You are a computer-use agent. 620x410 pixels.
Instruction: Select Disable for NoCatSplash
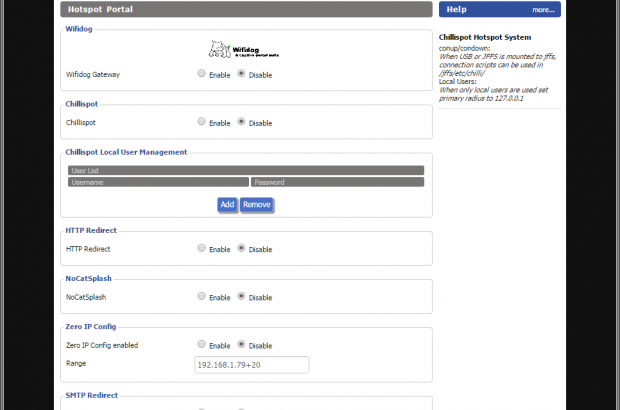pyautogui.click(x=241, y=296)
